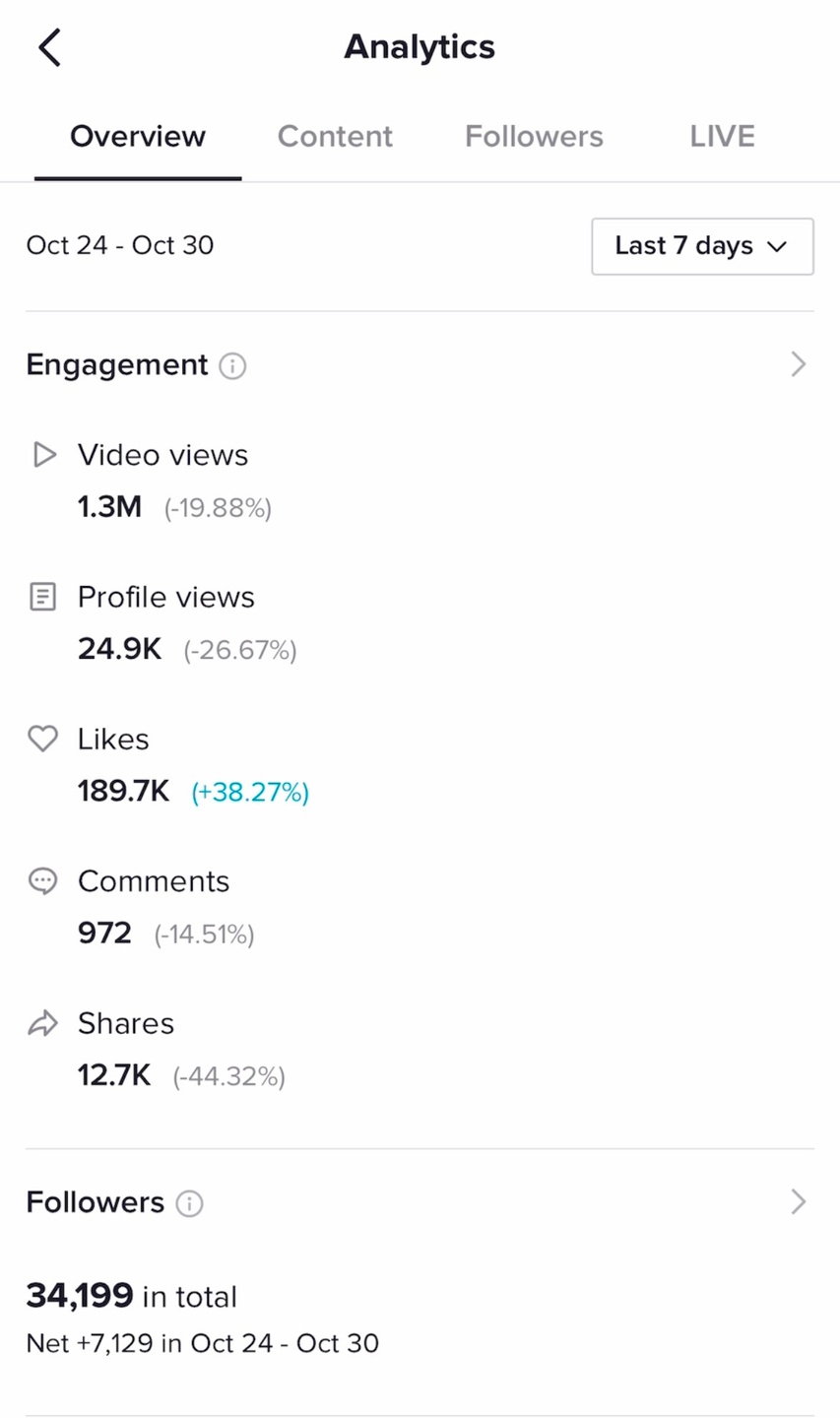
Task: Tap the Followers info icon
Action: (189, 1203)
